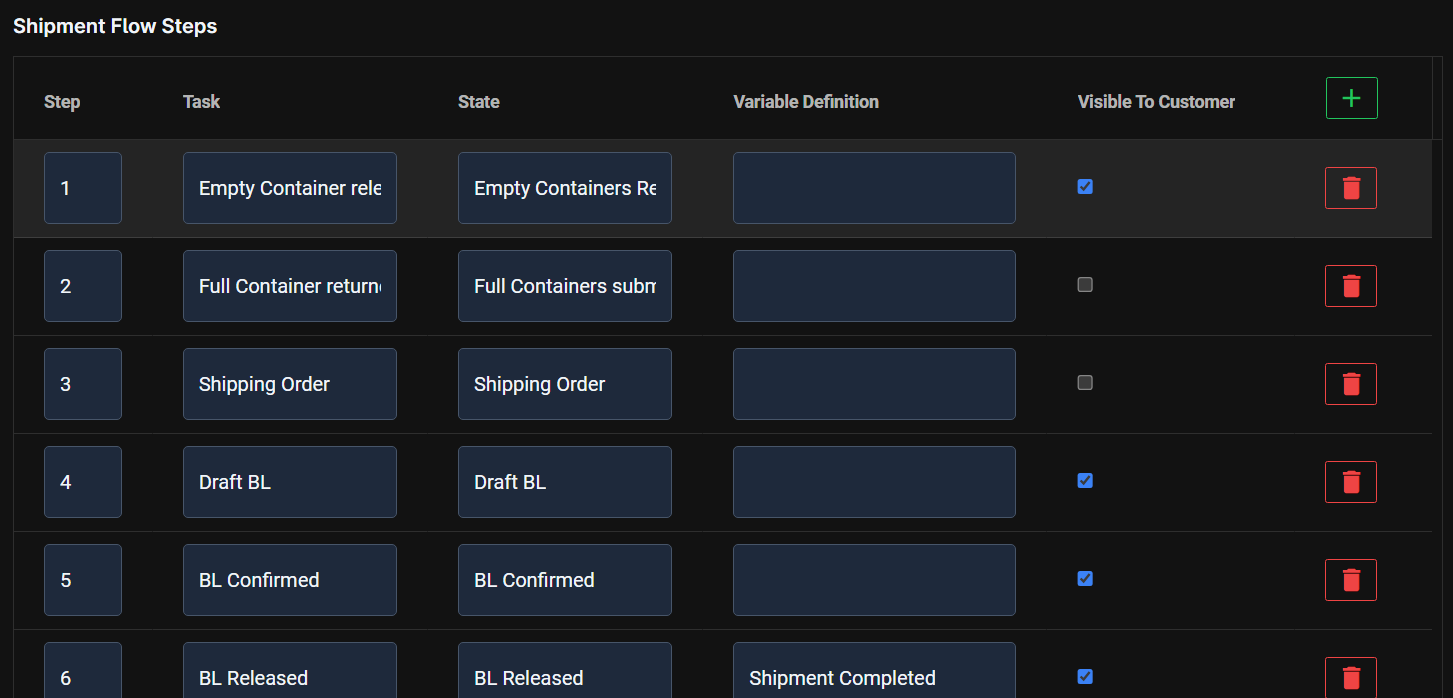
Task: Uncheck customer visibility for BL Released
Action: pyautogui.click(x=1085, y=677)
